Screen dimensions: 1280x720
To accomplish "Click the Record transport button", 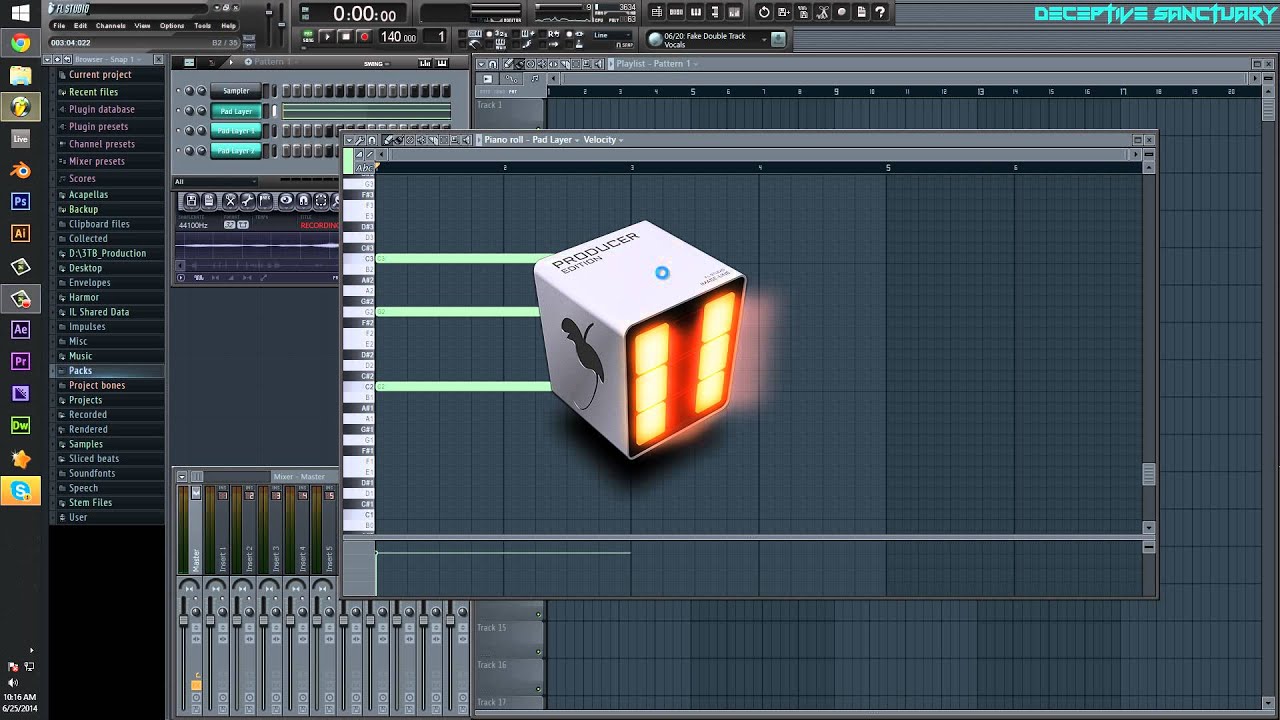I will tap(364, 36).
